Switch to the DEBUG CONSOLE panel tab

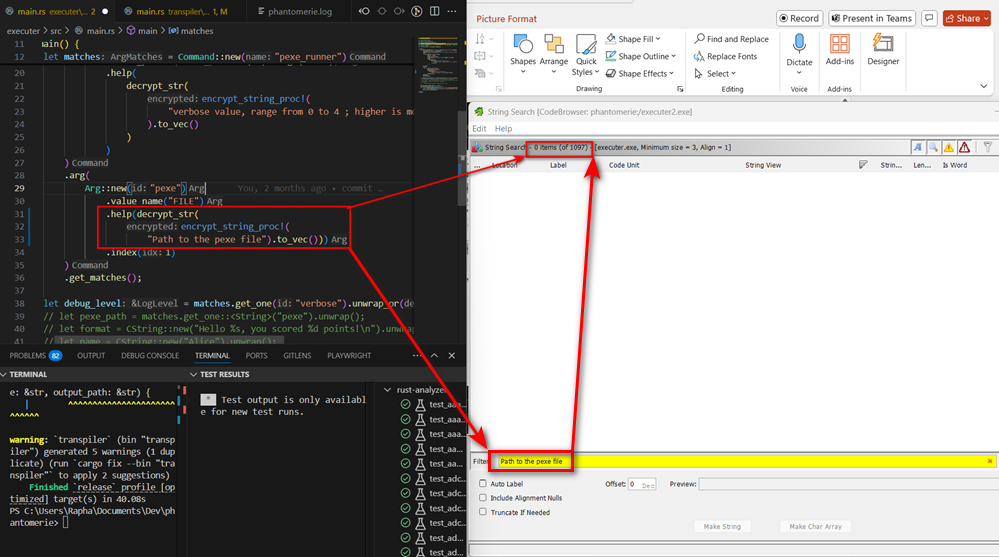coord(149,355)
